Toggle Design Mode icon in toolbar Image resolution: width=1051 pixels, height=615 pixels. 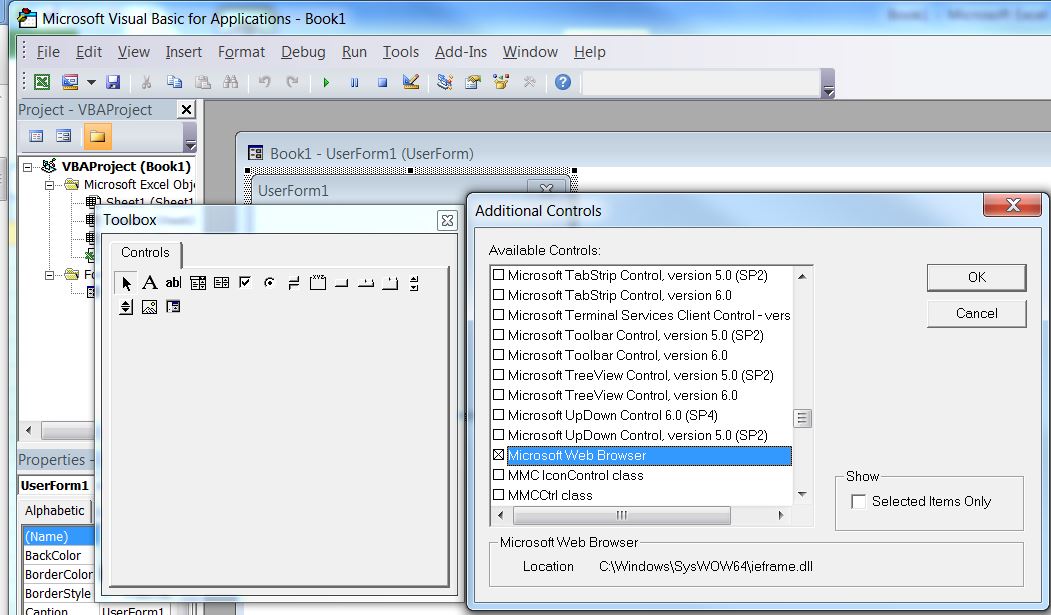tap(411, 82)
